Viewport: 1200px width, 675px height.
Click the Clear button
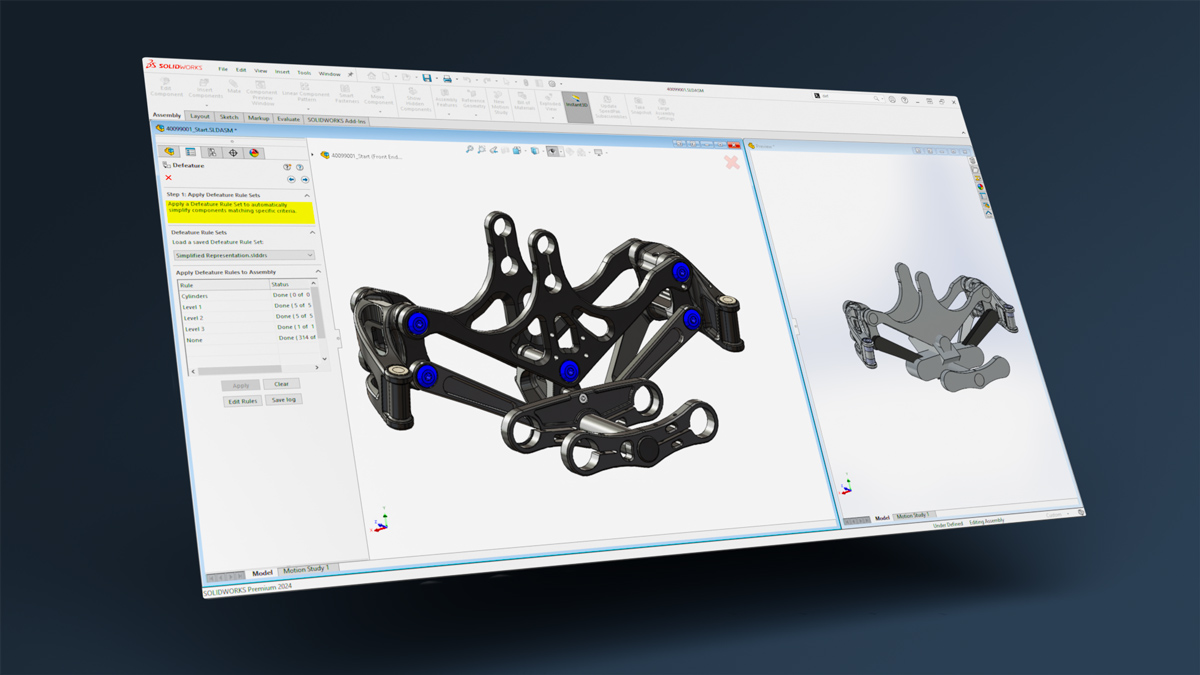[x=282, y=384]
